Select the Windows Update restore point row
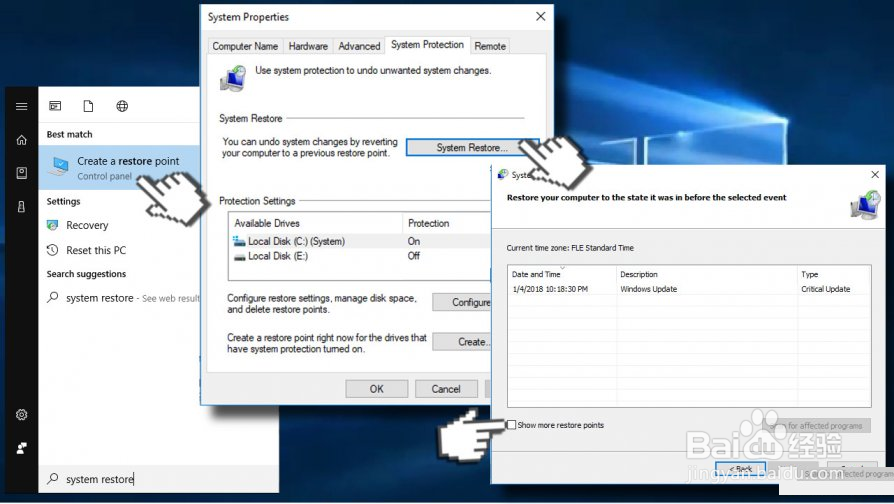Viewport: 894px width, 504px height. pos(689,289)
